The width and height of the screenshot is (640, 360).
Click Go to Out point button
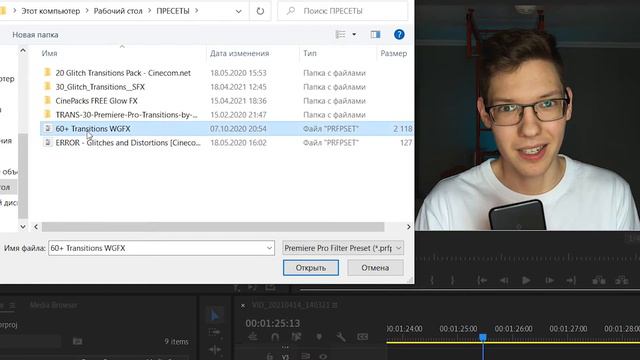click(x=571, y=280)
